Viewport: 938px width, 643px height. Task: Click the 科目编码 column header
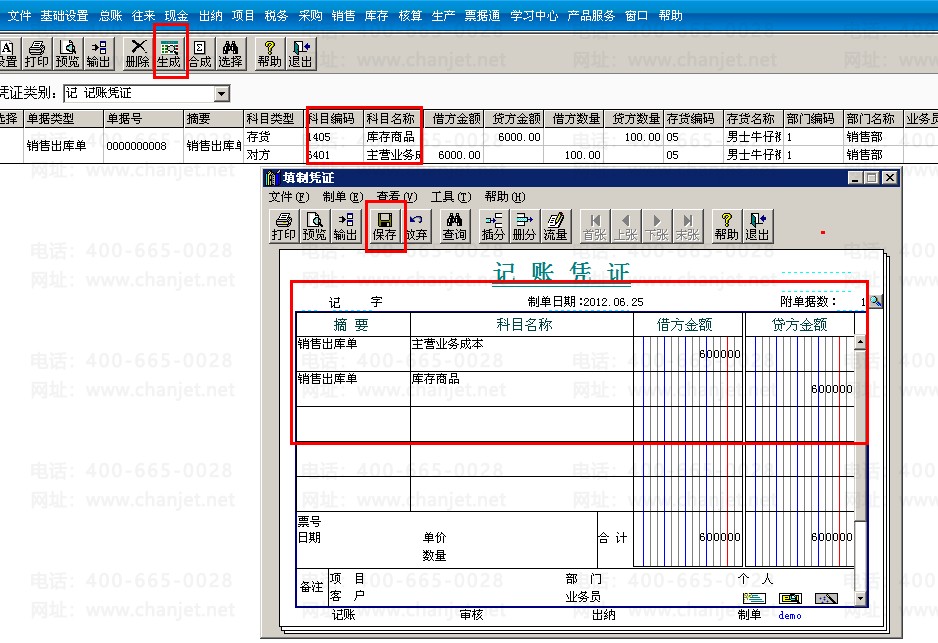click(x=333, y=118)
